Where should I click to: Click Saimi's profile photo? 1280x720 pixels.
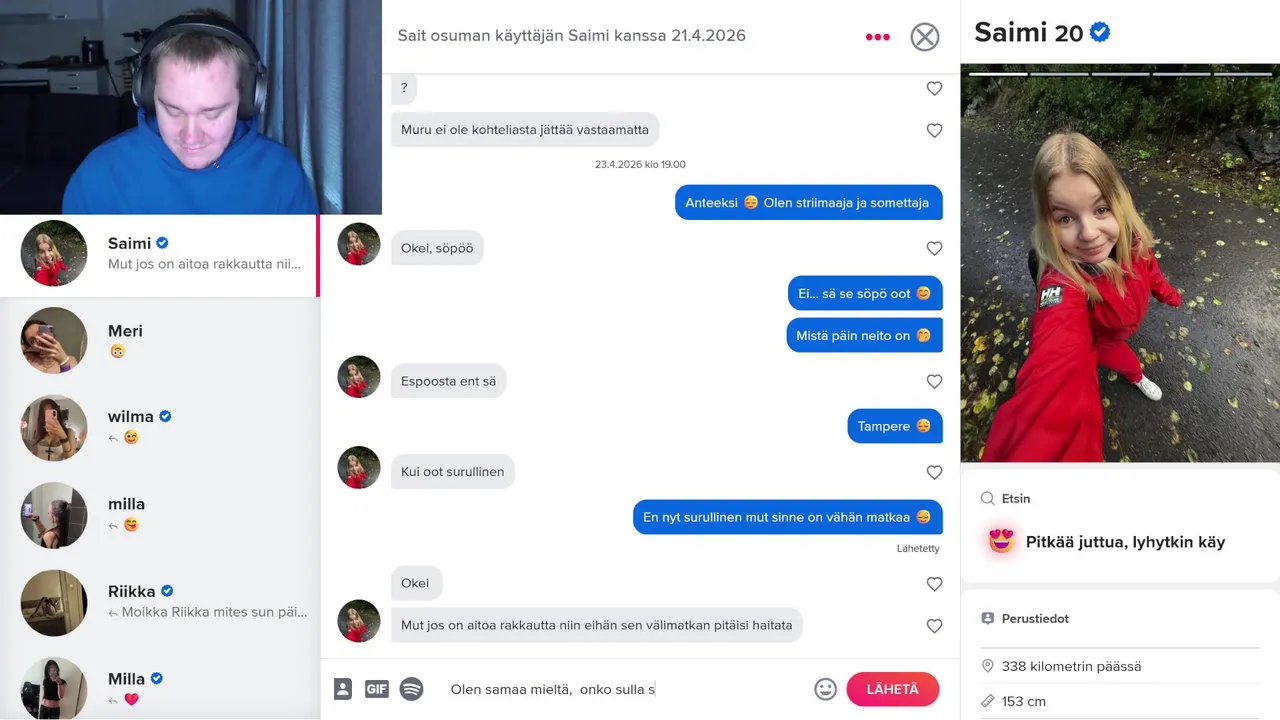click(1120, 263)
